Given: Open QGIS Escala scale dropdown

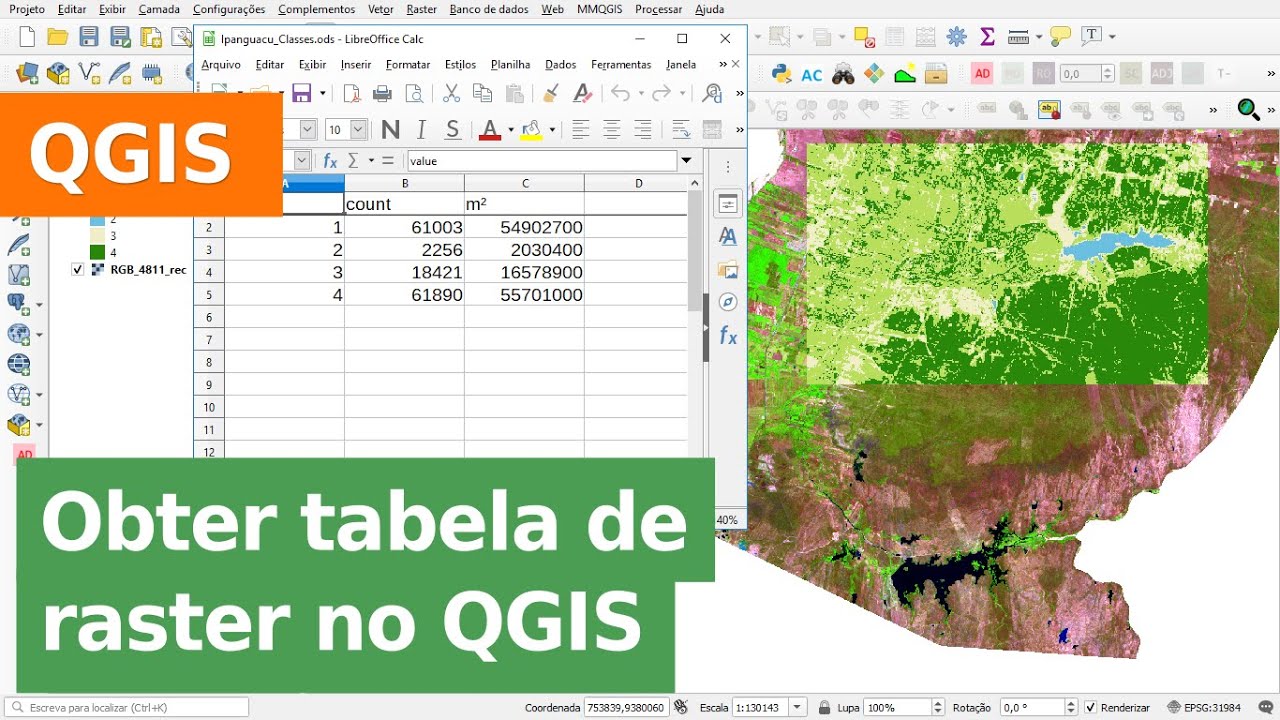Looking at the screenshot, I should coord(797,707).
